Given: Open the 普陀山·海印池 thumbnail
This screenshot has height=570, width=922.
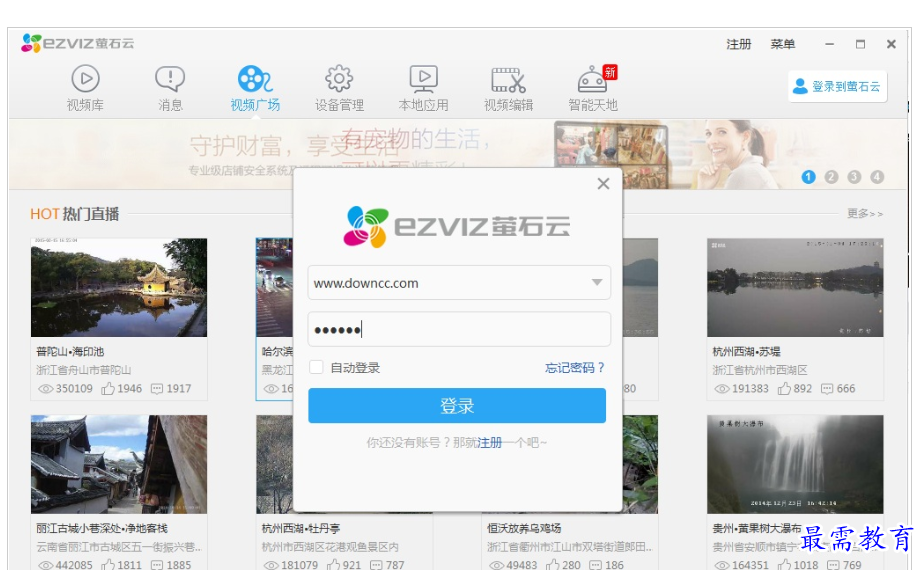Looking at the screenshot, I should click(119, 288).
